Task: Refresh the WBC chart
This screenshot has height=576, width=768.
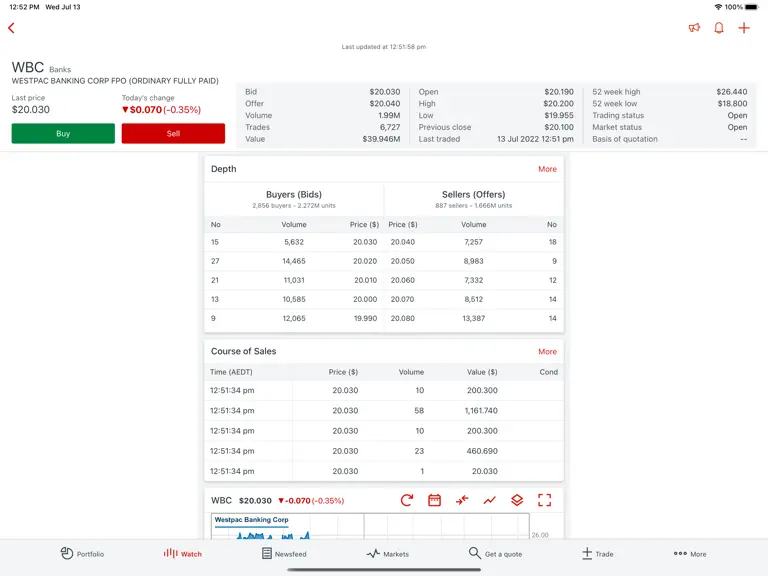Action: [407, 500]
